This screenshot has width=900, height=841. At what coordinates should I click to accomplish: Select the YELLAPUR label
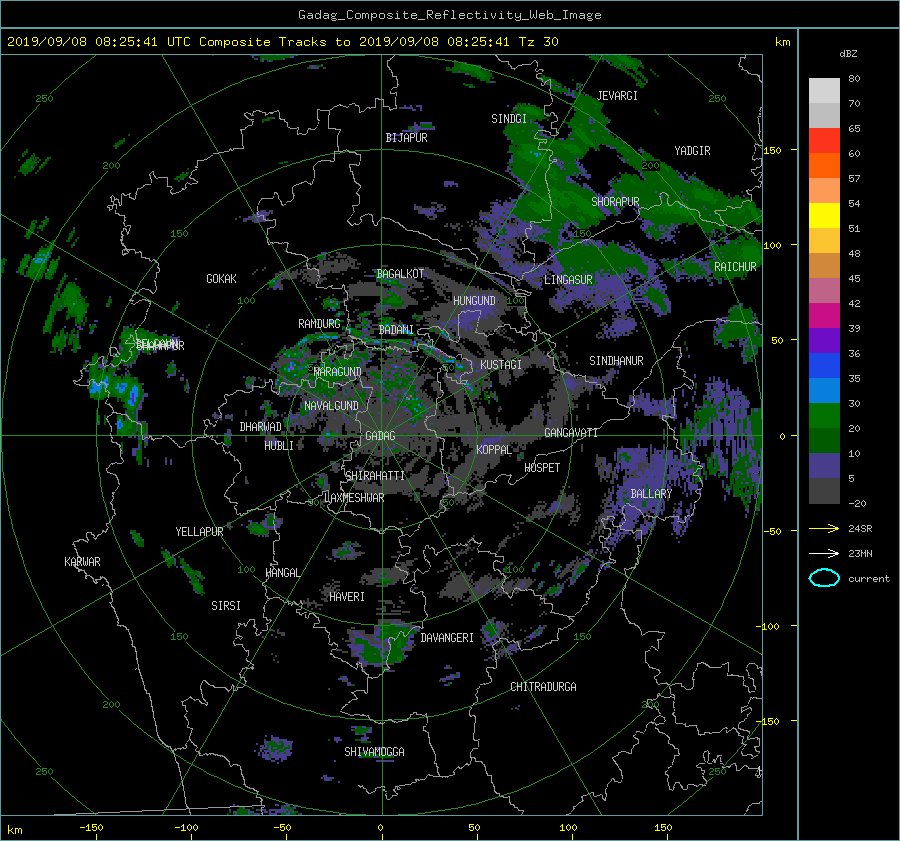[x=199, y=532]
